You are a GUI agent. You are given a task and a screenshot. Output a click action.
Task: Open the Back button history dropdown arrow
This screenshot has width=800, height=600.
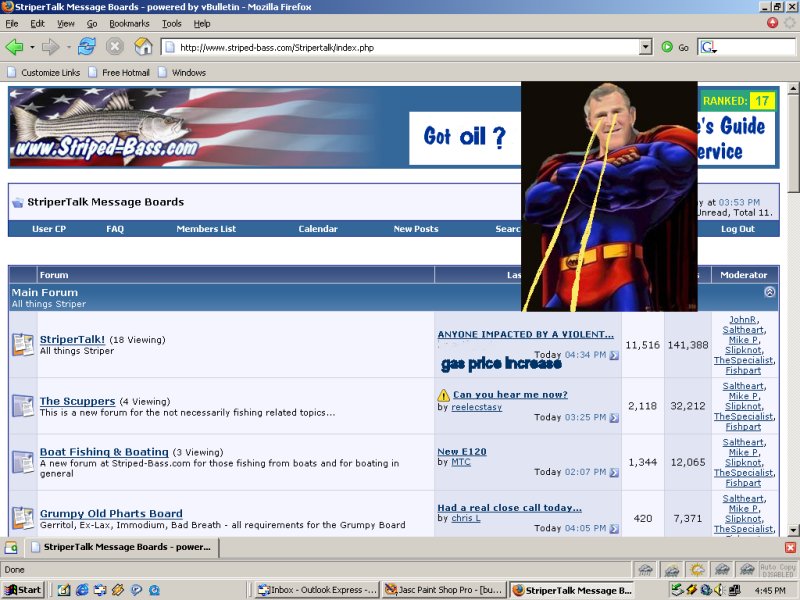tap(32, 47)
